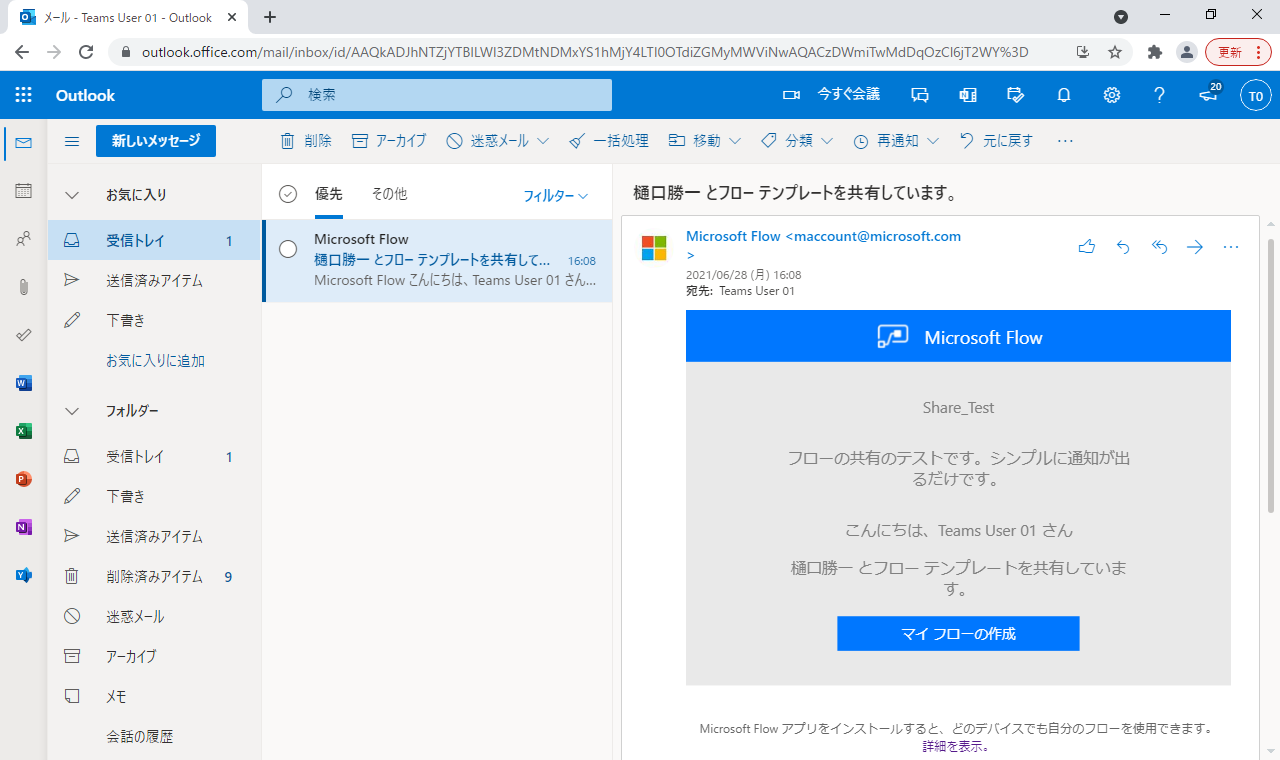This screenshot has height=760, width=1280.
Task: Click 一括処理 in toolbar
Action: click(609, 141)
